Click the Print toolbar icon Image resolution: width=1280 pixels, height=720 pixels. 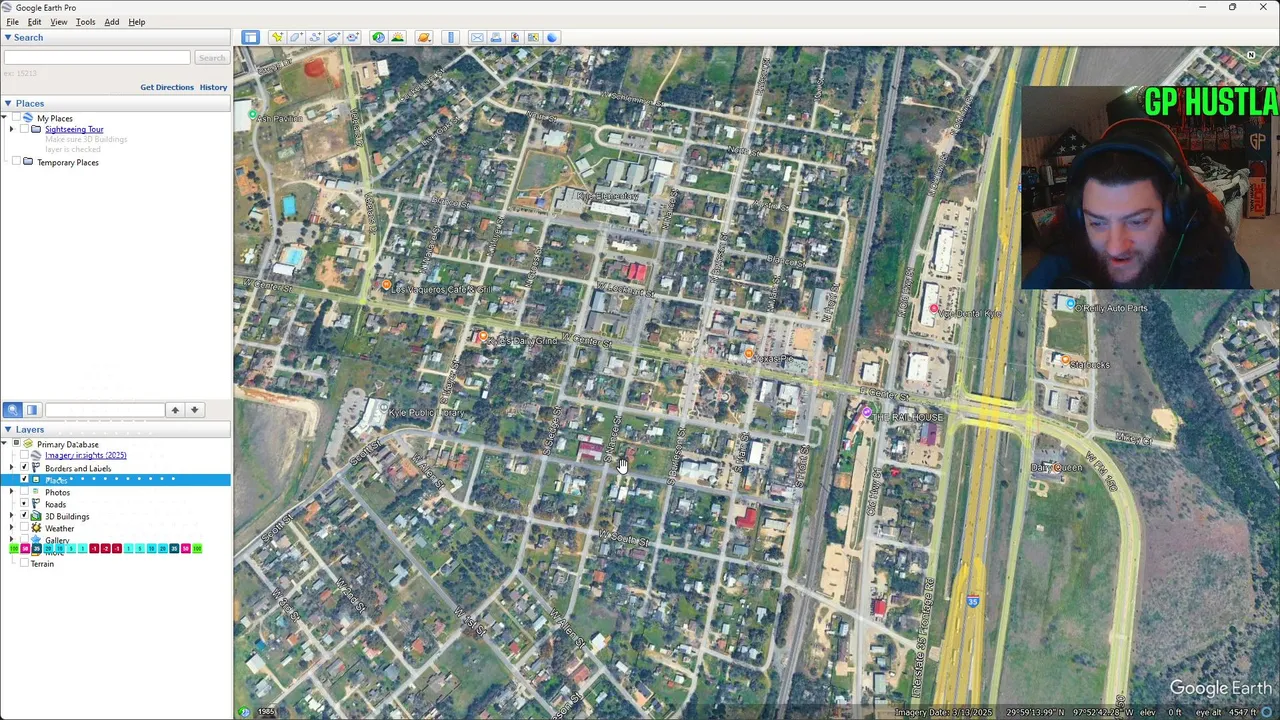496,37
